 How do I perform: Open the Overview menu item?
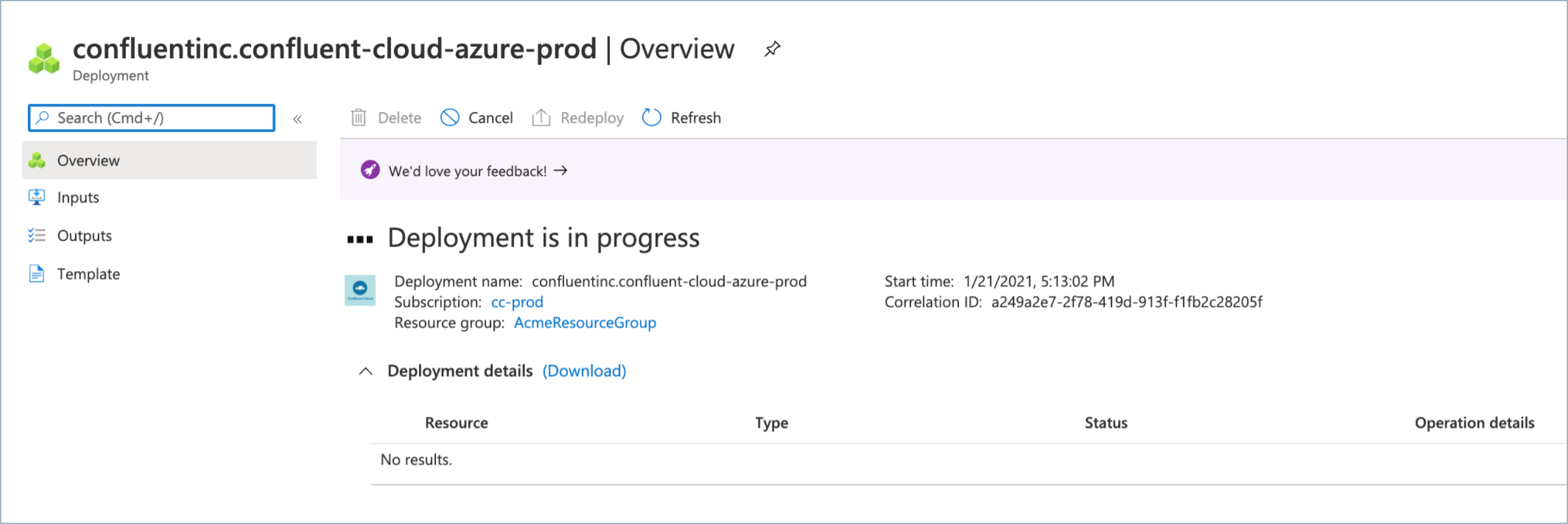(88, 161)
